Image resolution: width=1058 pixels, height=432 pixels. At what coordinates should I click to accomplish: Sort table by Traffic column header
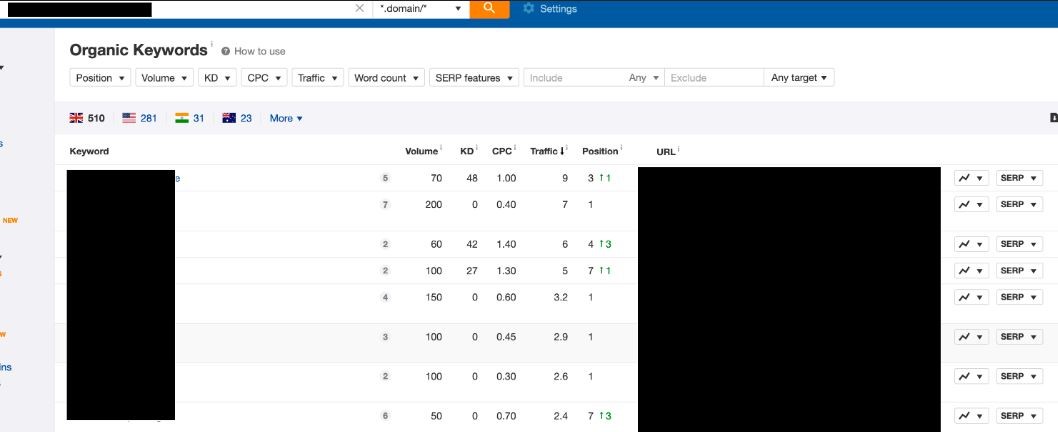tap(546, 151)
